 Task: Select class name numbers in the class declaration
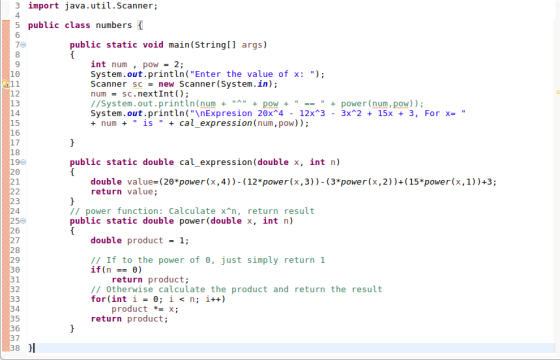[x=114, y=25]
